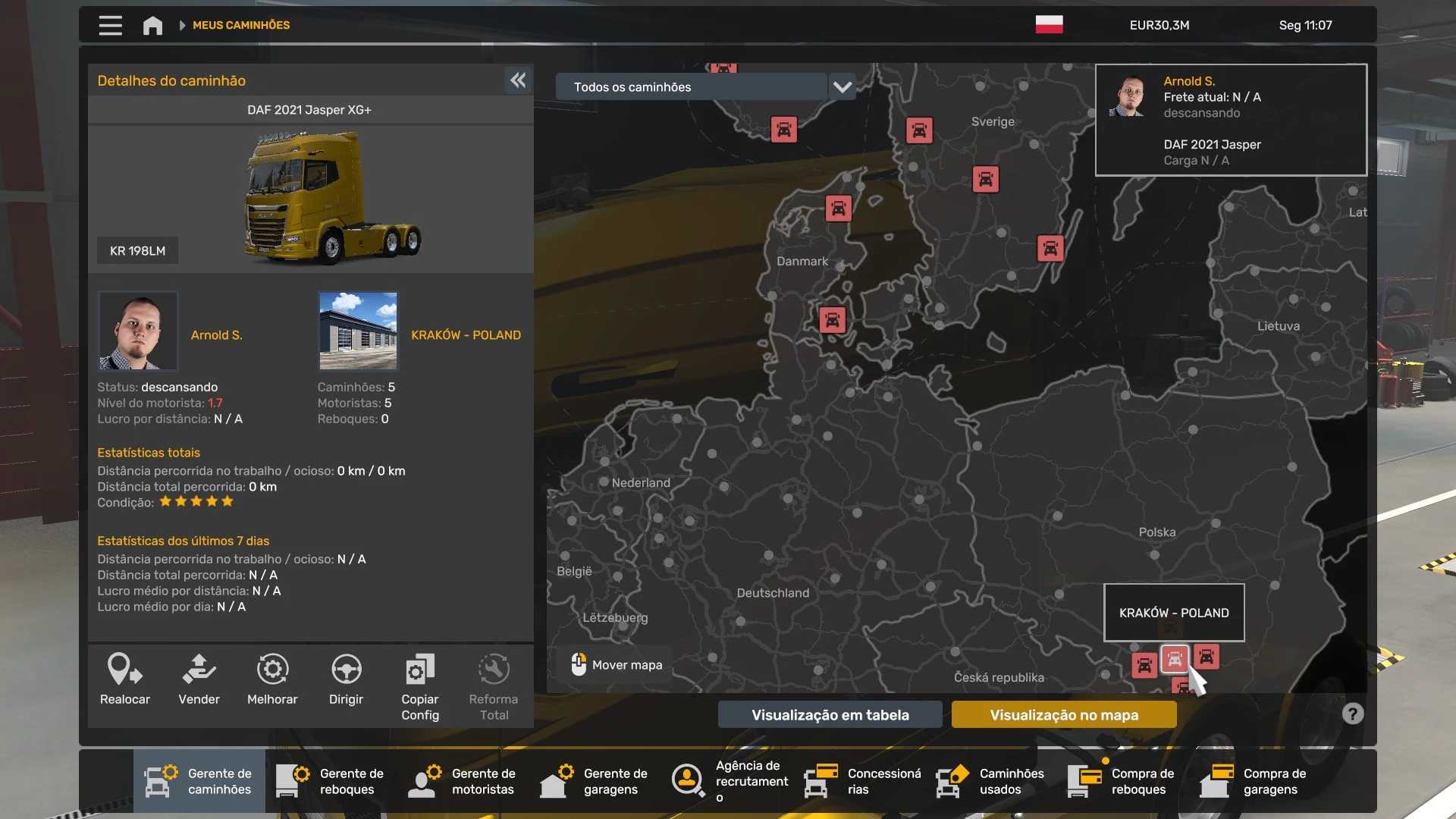Open the hamburger main menu
The image size is (1456, 819).
click(110, 25)
